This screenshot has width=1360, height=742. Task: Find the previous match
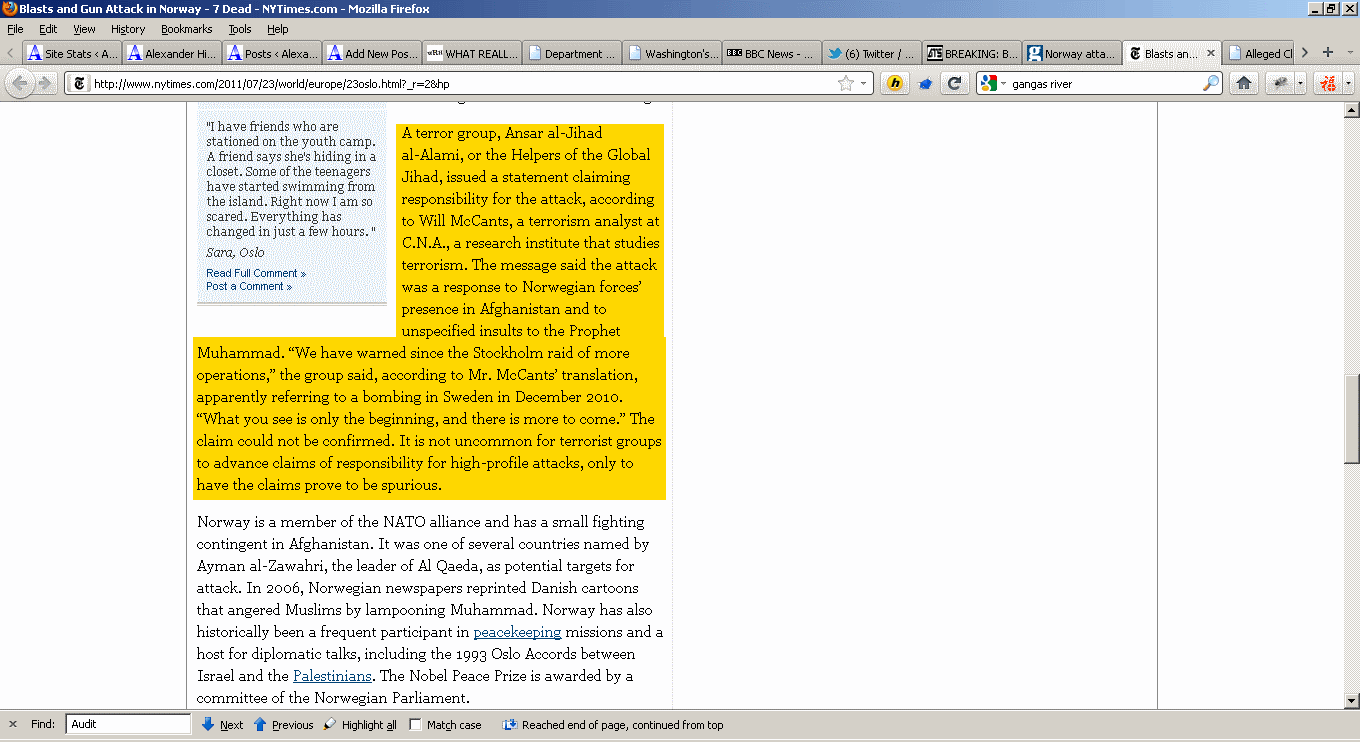pos(283,725)
